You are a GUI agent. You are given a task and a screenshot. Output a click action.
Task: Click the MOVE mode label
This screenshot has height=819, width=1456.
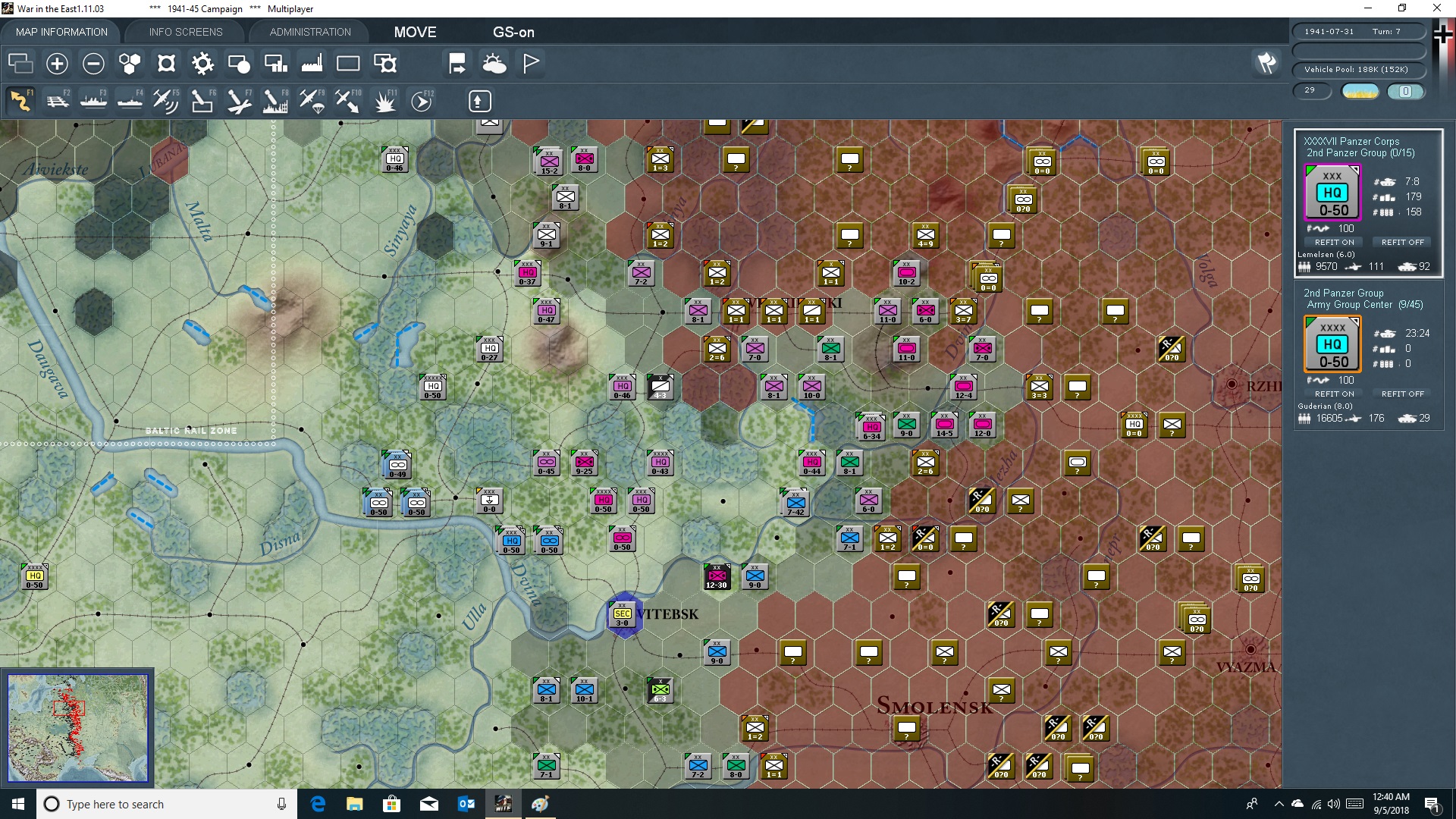(x=415, y=32)
